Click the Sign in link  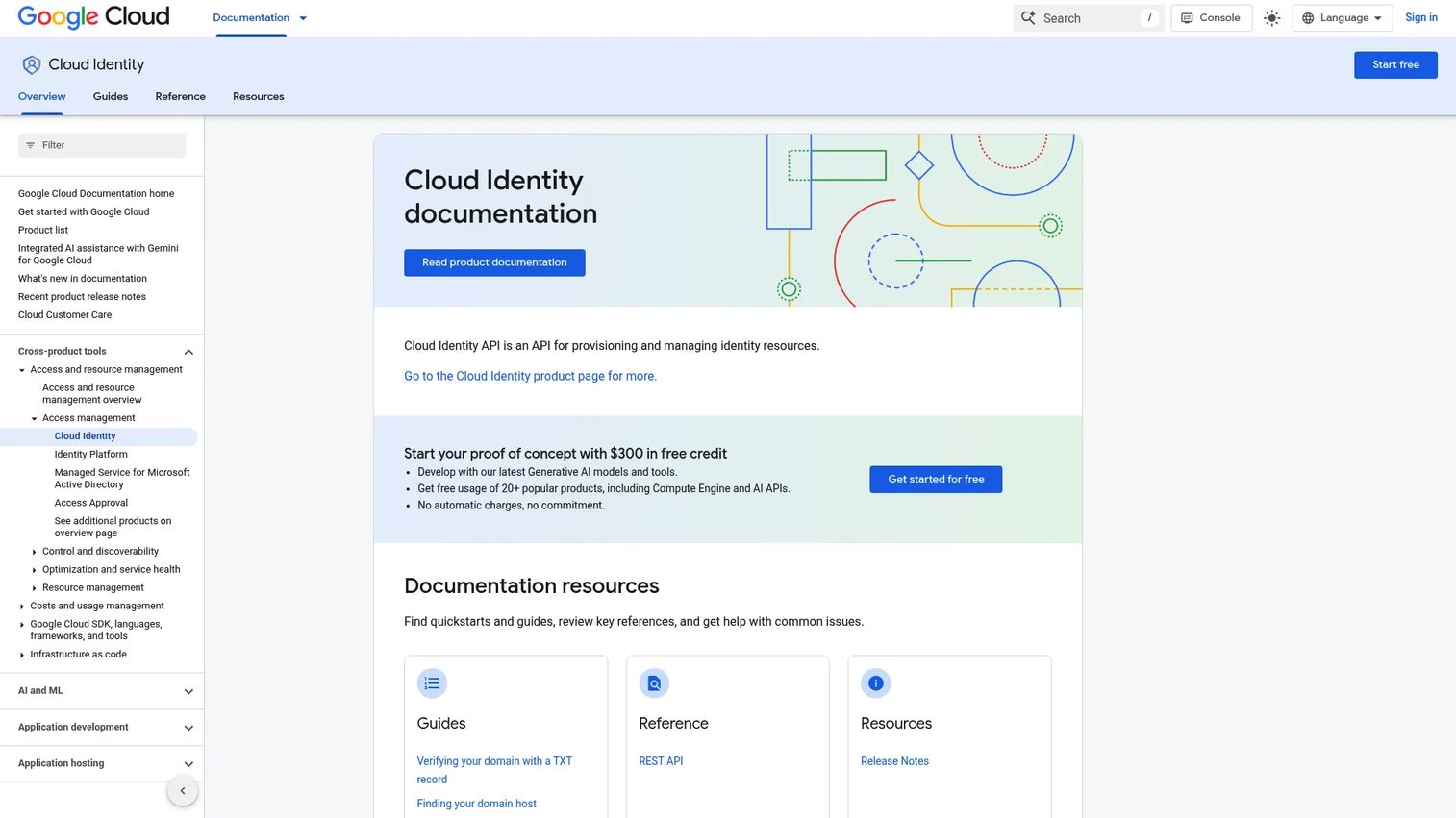(1420, 17)
